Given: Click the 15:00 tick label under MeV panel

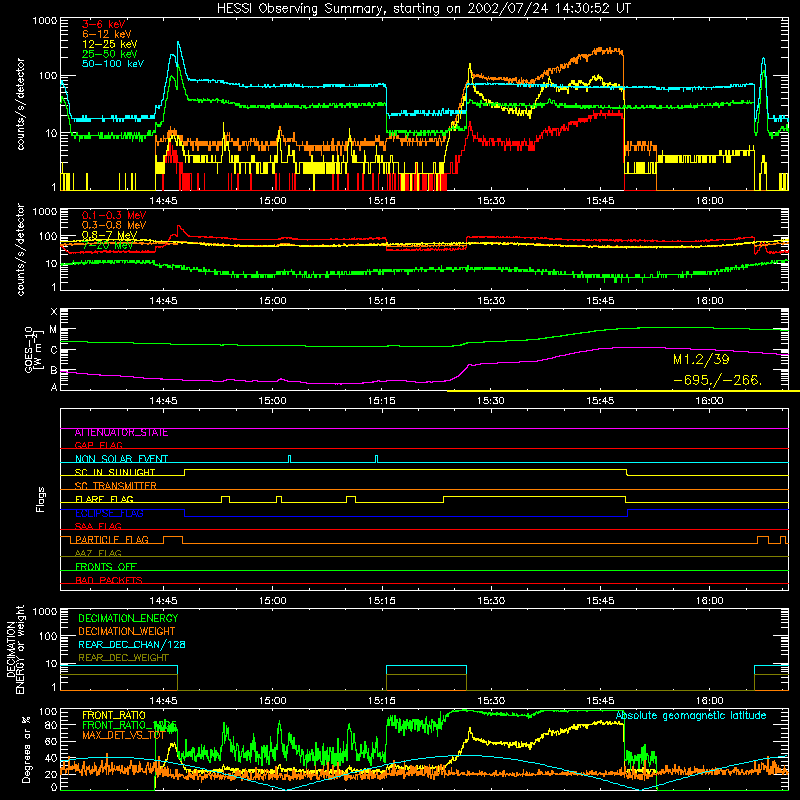Looking at the screenshot, I should tap(272, 301).
